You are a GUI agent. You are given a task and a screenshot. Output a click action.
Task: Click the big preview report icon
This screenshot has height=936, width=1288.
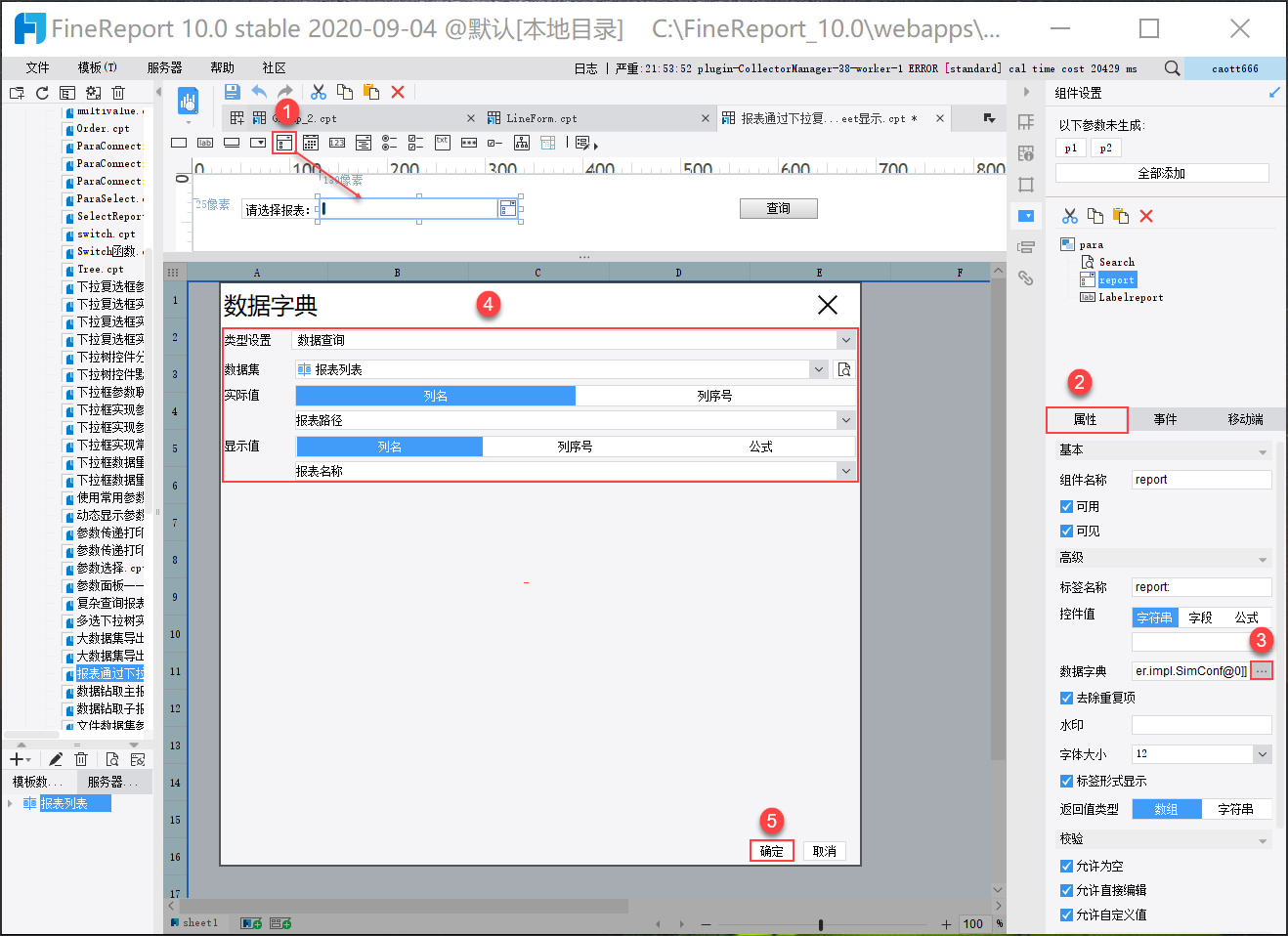[189, 101]
